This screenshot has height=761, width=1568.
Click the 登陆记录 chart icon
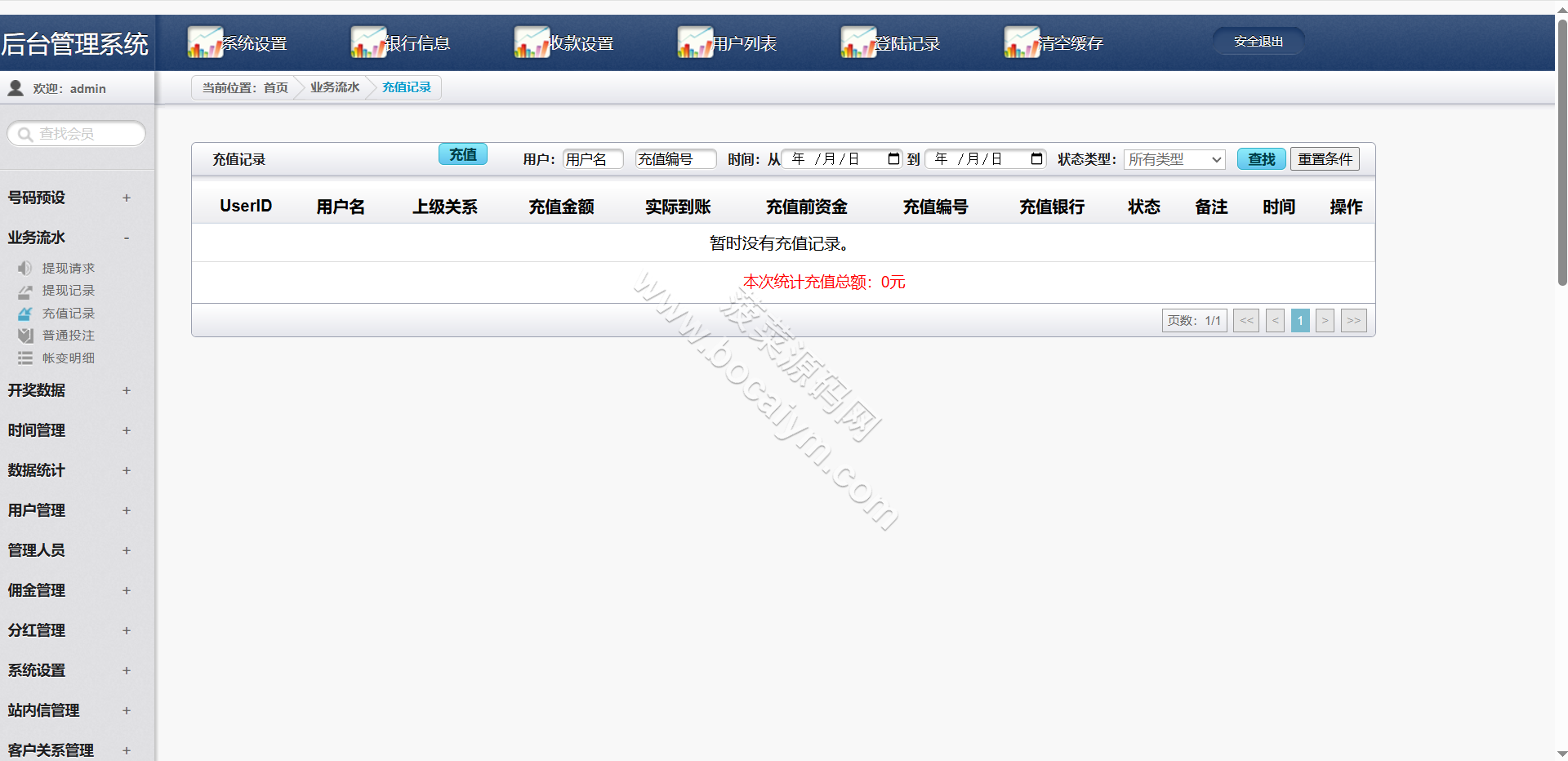pos(858,42)
